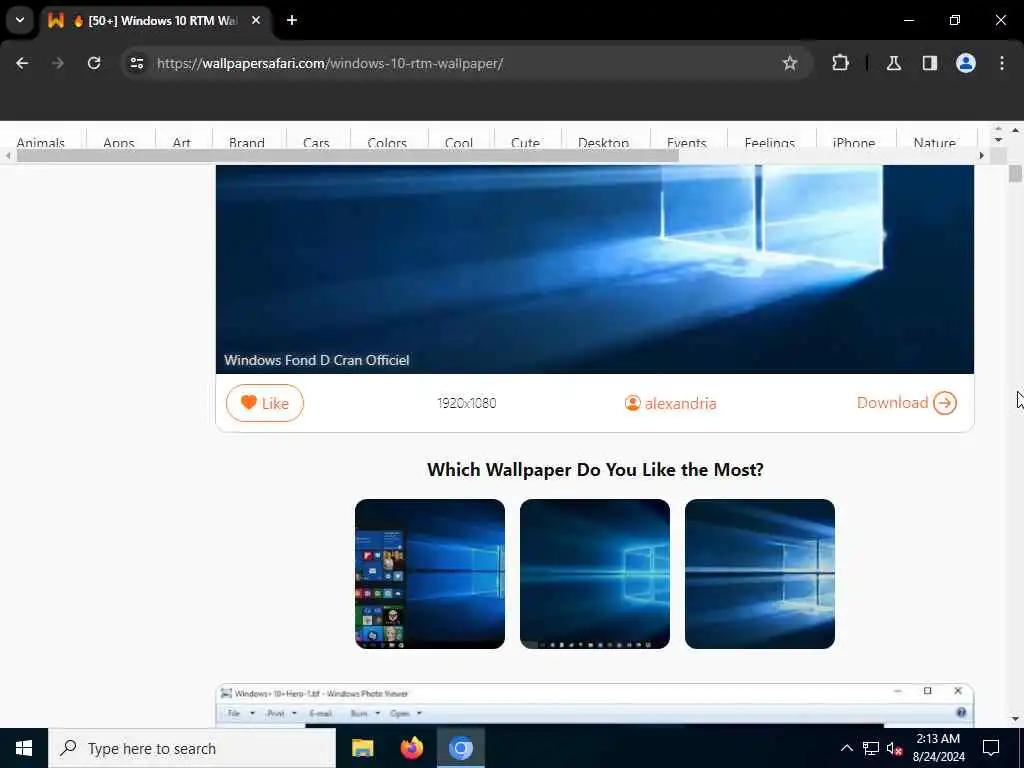1024x768 pixels.
Task: Go back to the previous page
Action: pos(22,63)
